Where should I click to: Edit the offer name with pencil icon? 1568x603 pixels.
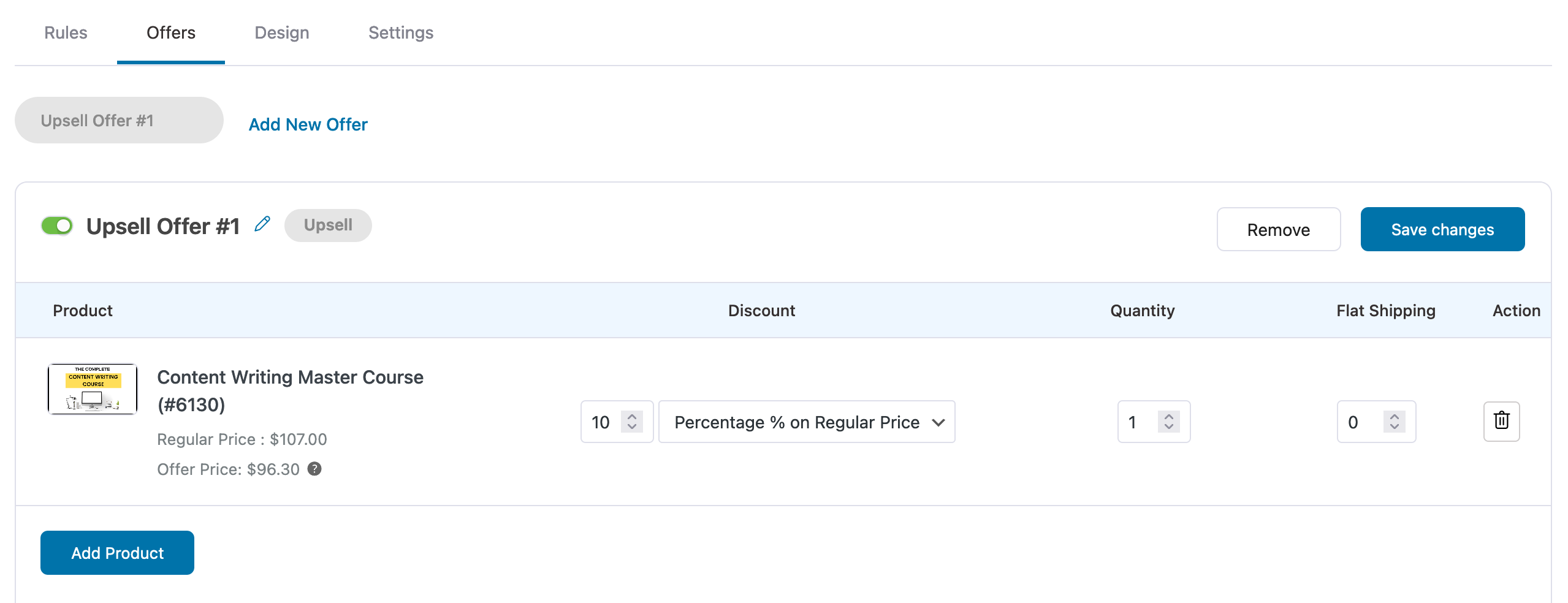coord(263,224)
